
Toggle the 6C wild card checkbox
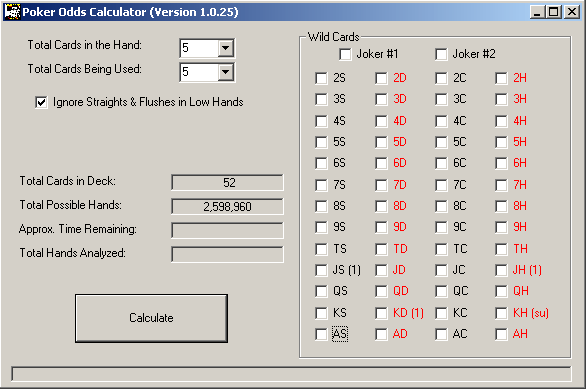pos(441,163)
